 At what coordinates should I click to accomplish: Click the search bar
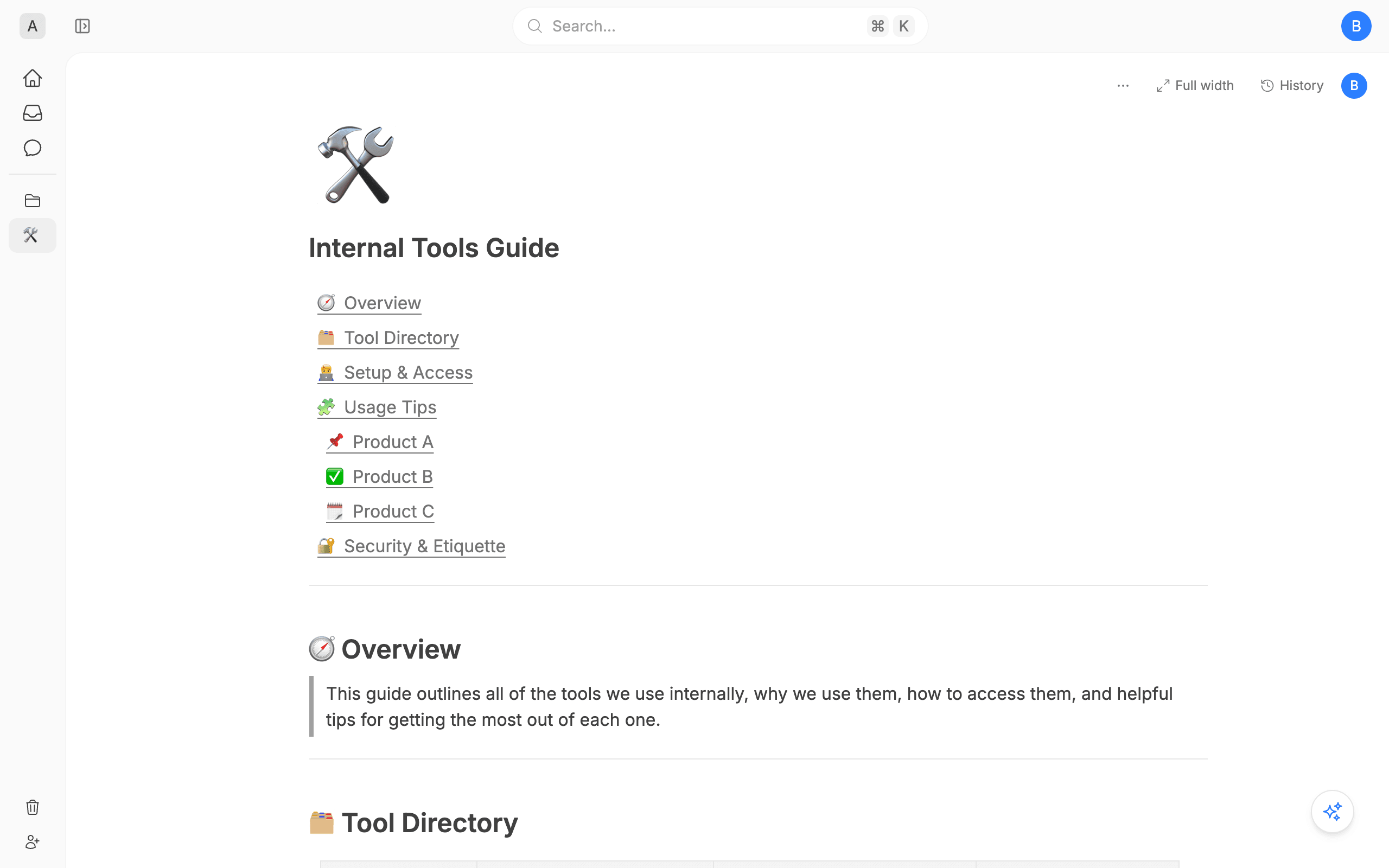coord(720,26)
